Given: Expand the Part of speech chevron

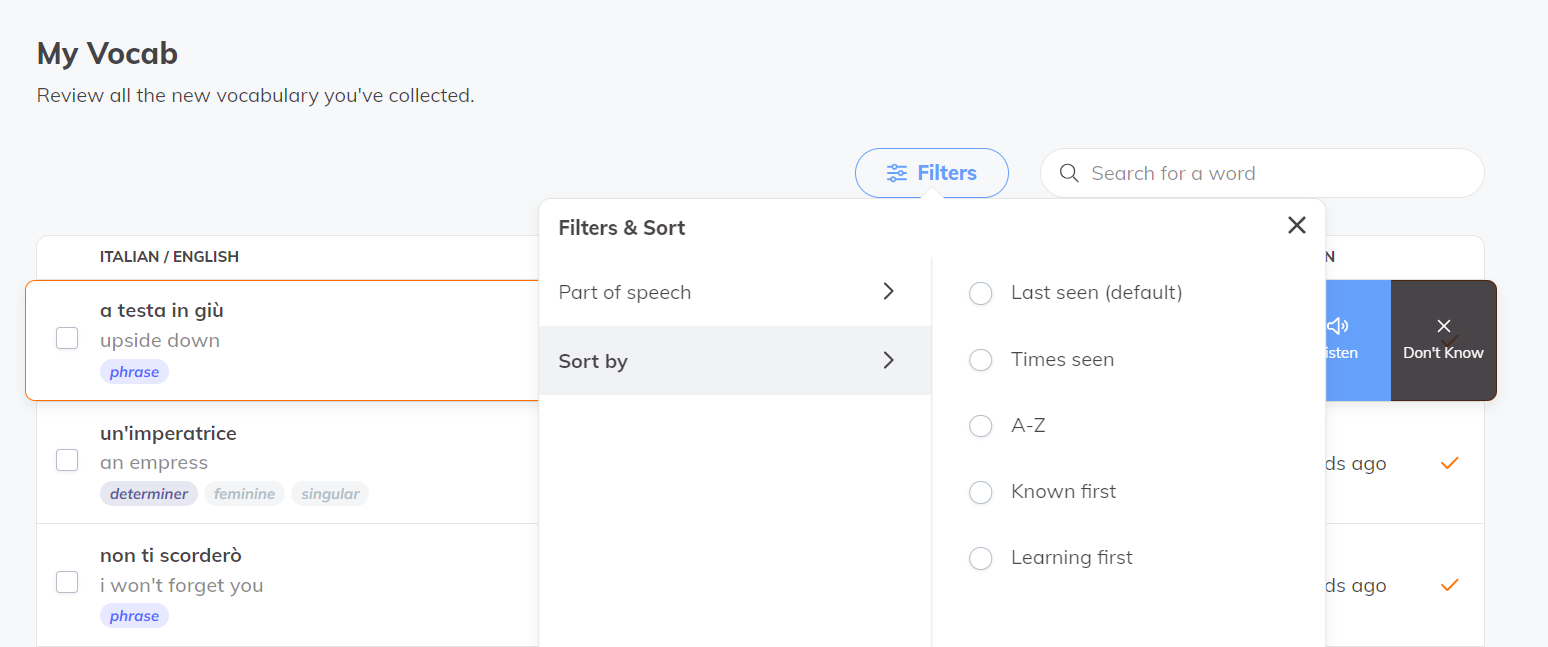Looking at the screenshot, I should pos(888,292).
